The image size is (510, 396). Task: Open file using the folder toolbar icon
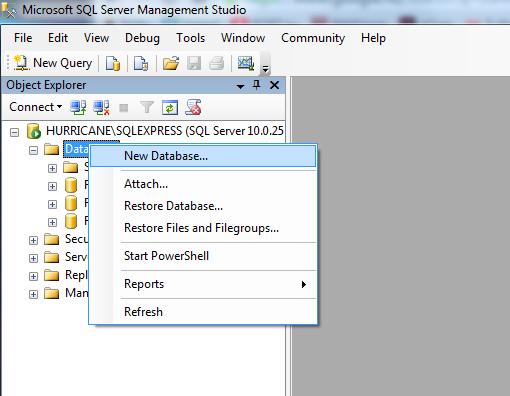pyautogui.click(x=171, y=63)
